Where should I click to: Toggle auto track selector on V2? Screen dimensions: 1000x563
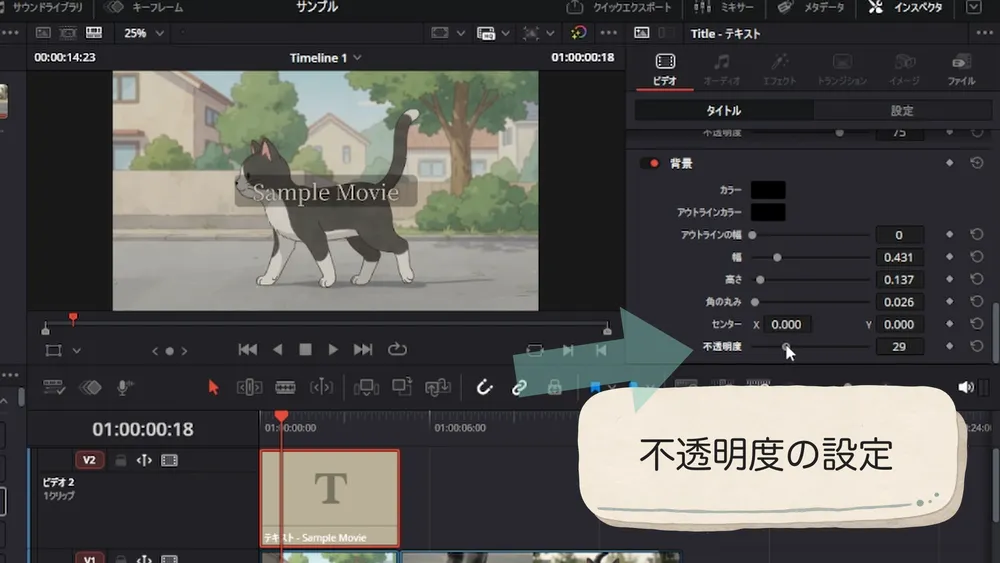(144, 460)
